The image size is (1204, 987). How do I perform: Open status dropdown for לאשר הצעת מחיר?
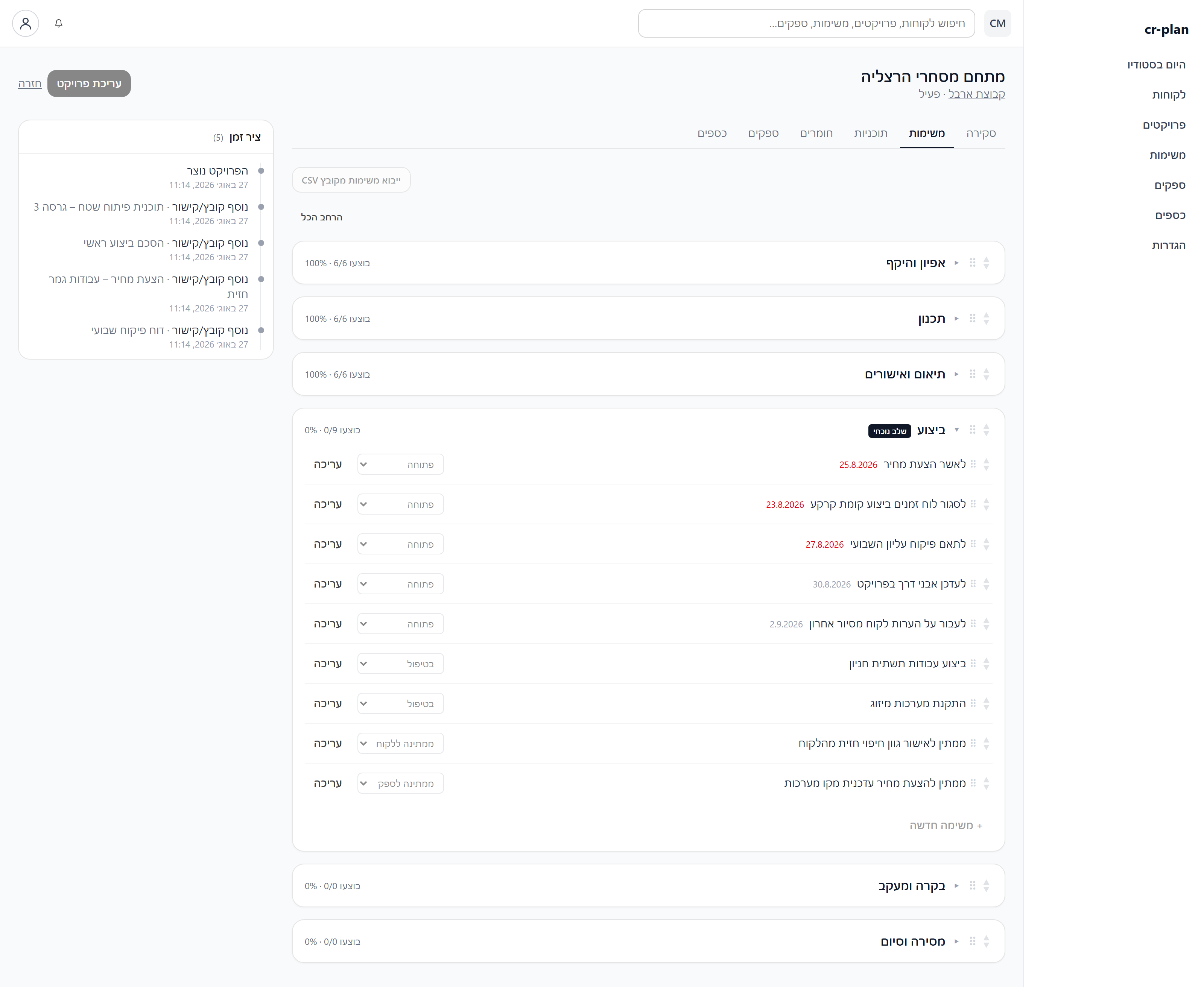pyautogui.click(x=400, y=465)
